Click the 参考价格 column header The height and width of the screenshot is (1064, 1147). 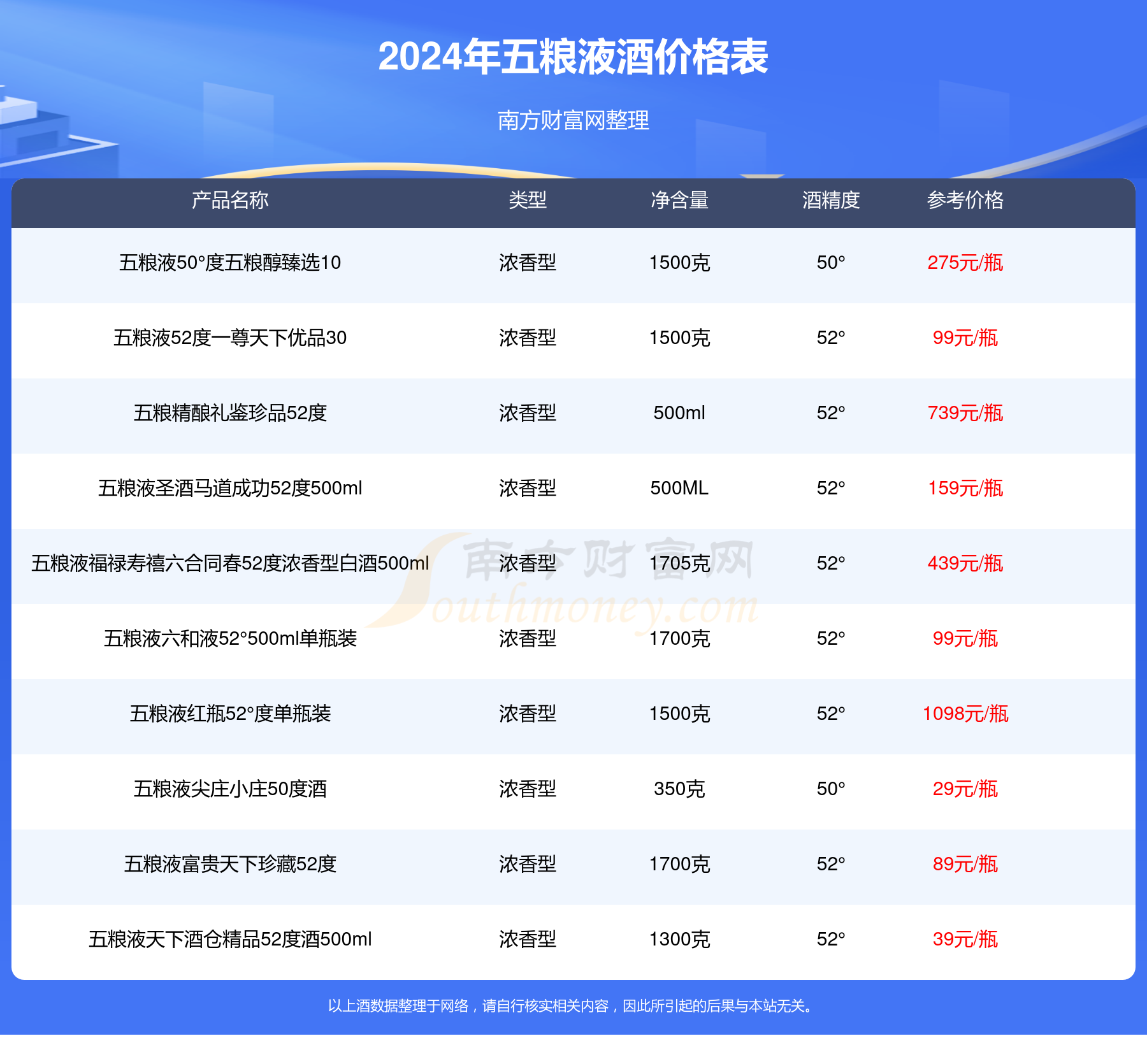point(965,200)
